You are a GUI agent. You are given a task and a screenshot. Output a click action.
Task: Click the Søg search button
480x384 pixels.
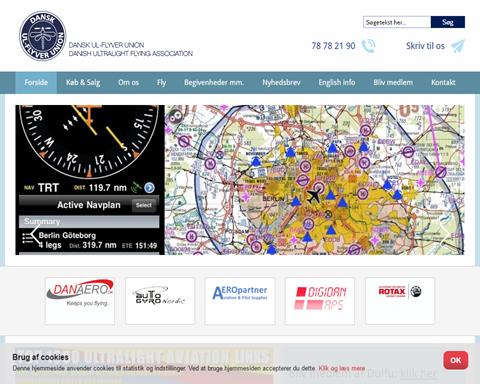(x=448, y=22)
